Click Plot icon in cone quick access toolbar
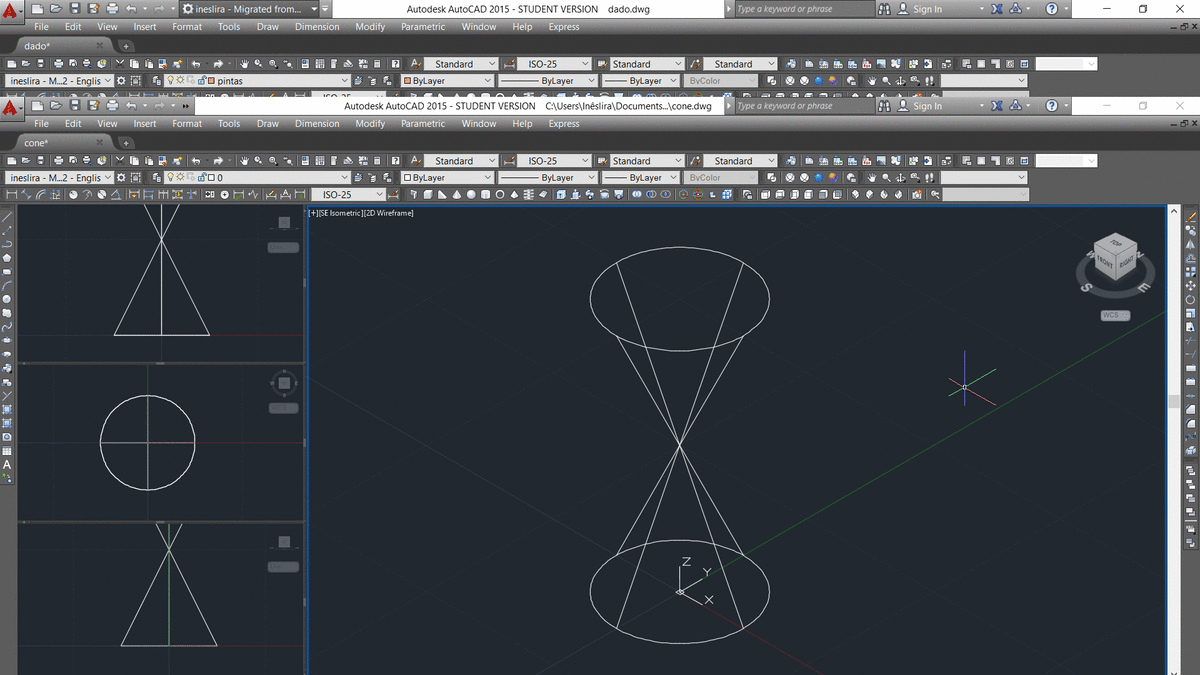 pyautogui.click(x=112, y=106)
